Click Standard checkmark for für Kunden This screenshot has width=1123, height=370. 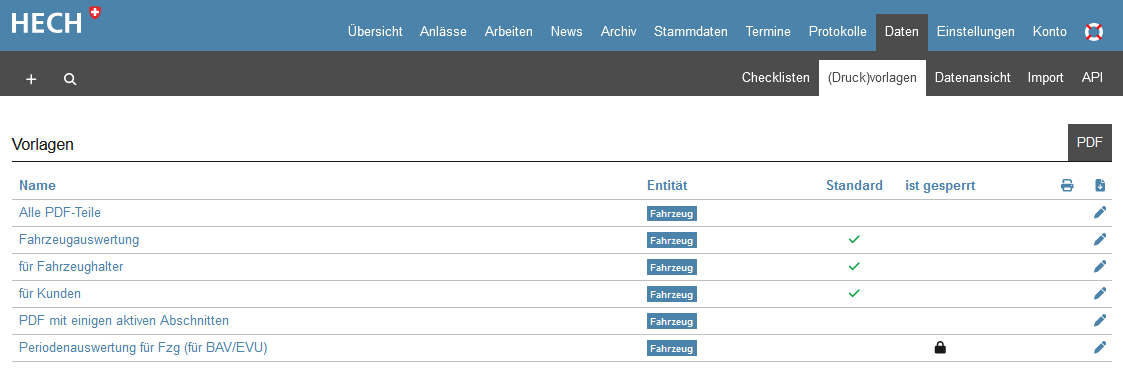pos(854,293)
